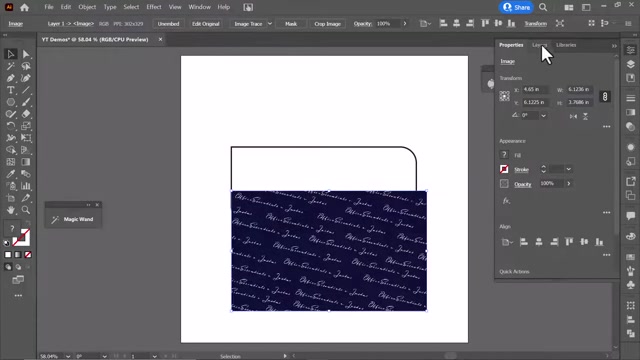640x360 pixels.
Task: Select the Type tool
Action: coord(11,90)
